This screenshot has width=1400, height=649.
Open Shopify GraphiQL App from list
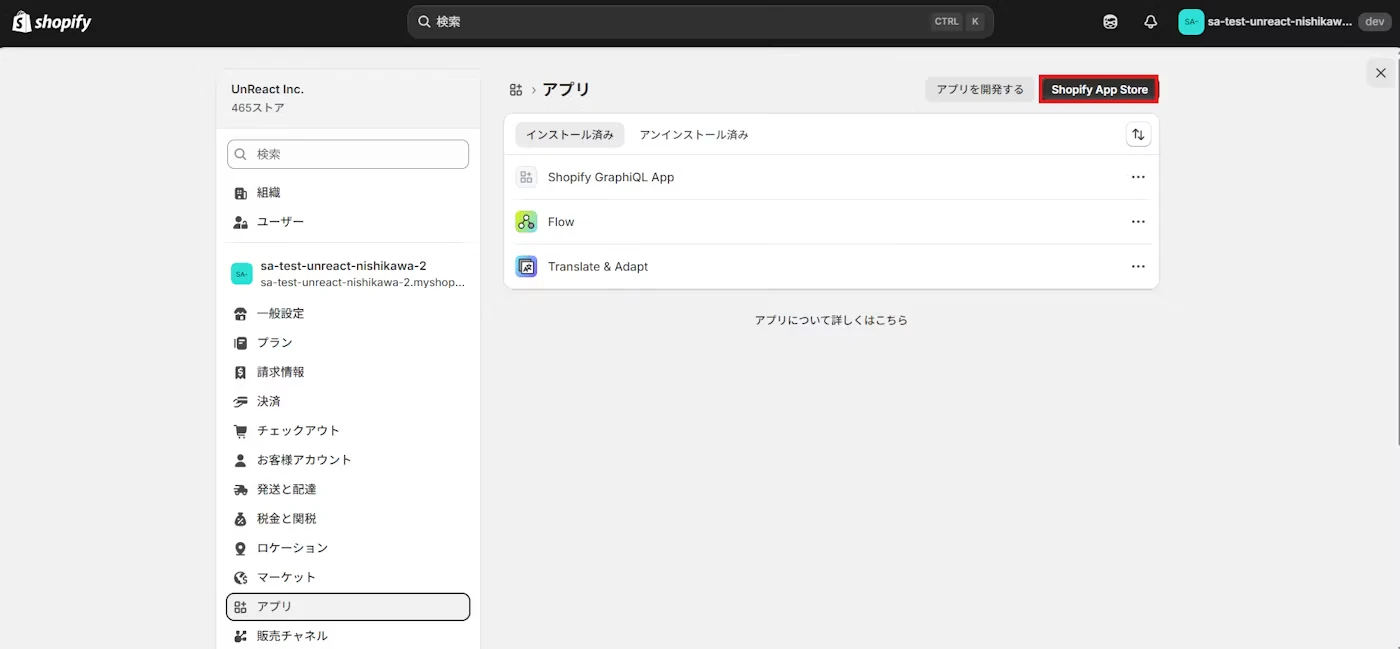(x=611, y=177)
